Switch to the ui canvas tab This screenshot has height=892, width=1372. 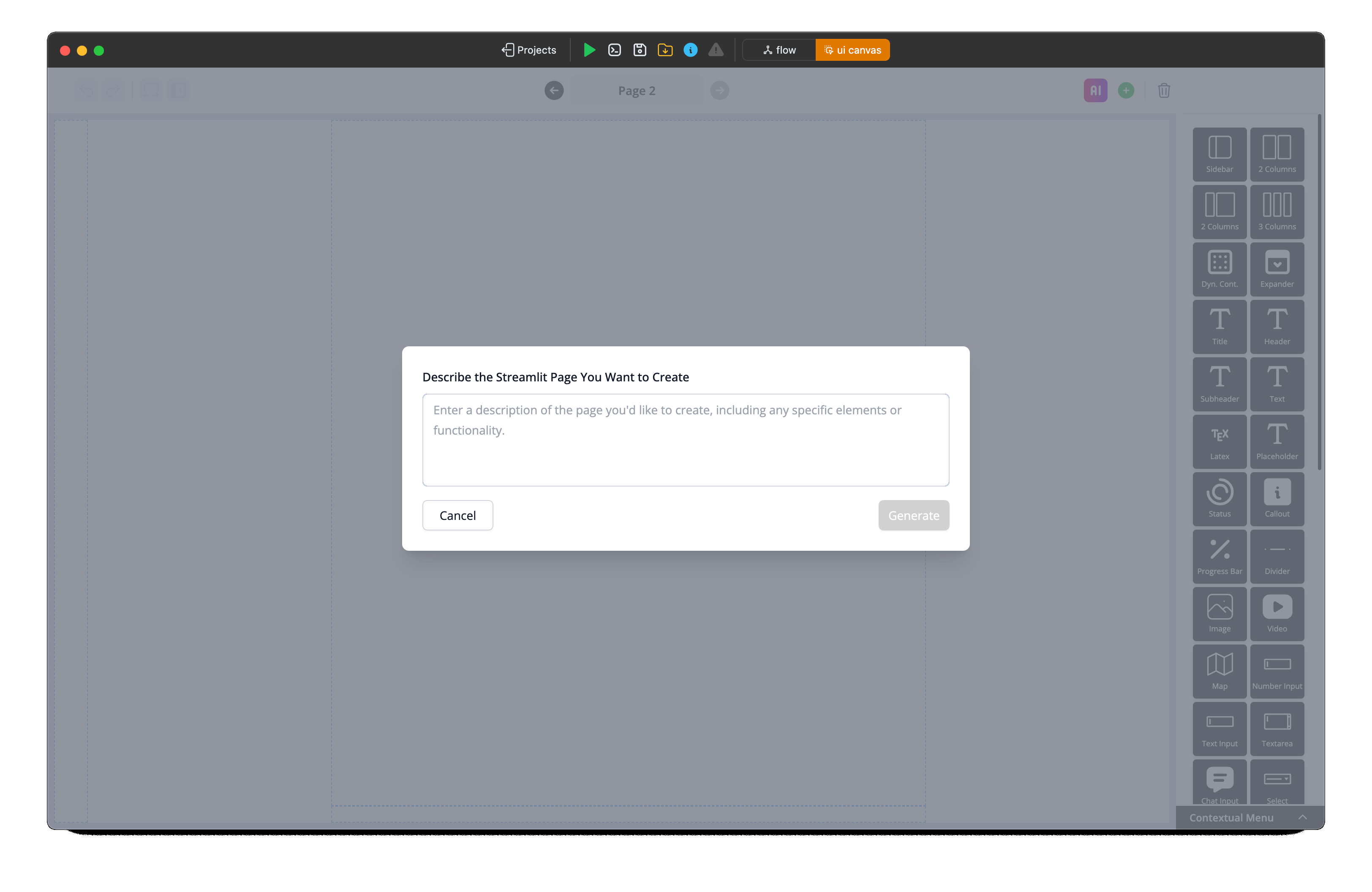[x=852, y=50]
